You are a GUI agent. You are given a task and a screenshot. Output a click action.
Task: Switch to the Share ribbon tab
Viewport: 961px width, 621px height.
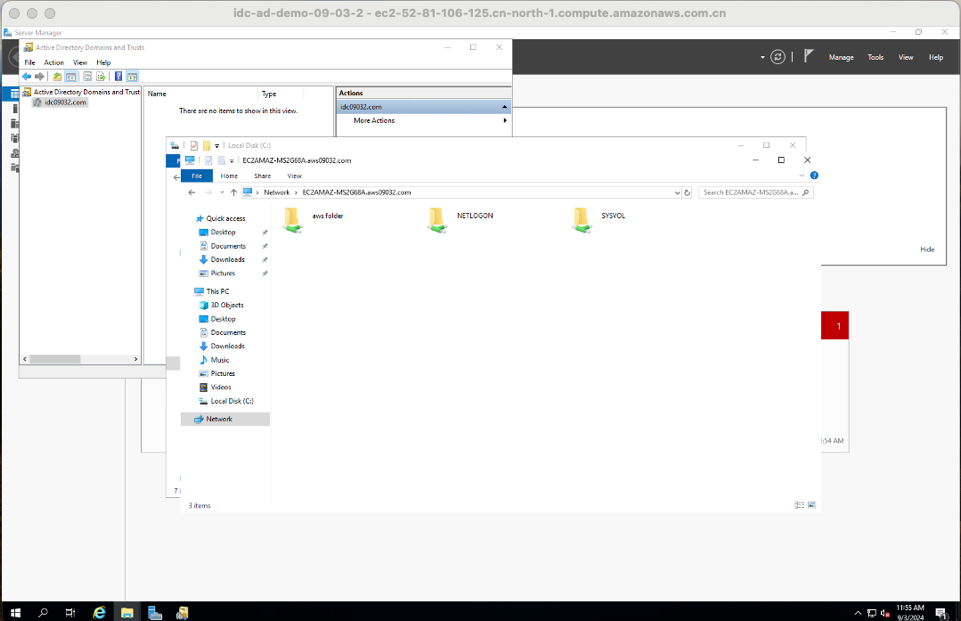tap(262, 175)
